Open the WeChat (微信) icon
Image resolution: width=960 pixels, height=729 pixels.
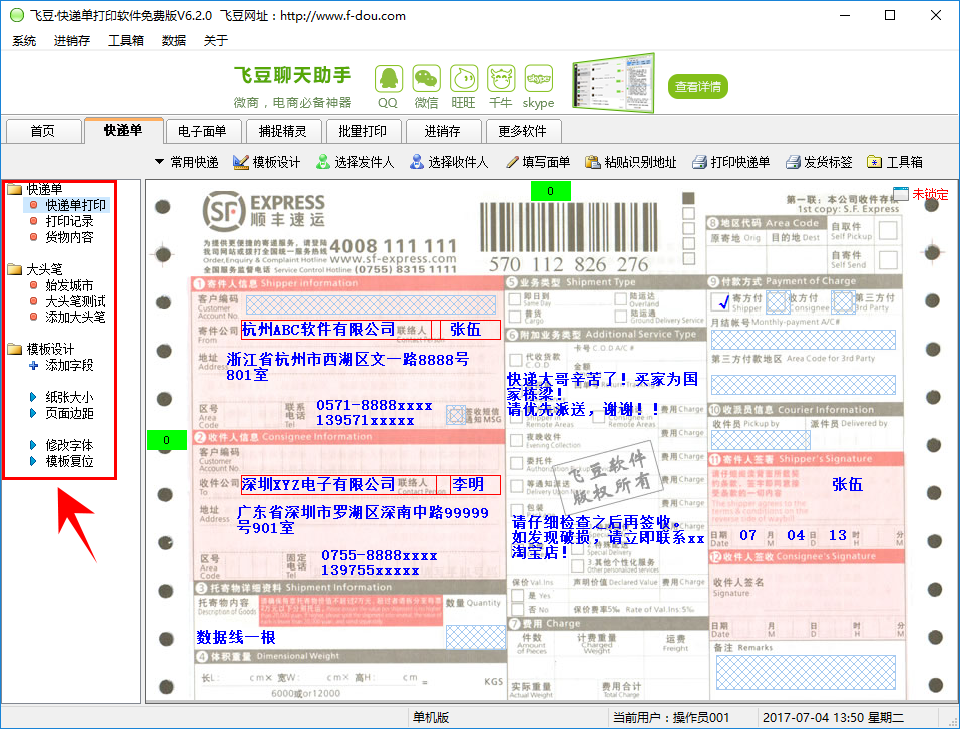point(426,80)
